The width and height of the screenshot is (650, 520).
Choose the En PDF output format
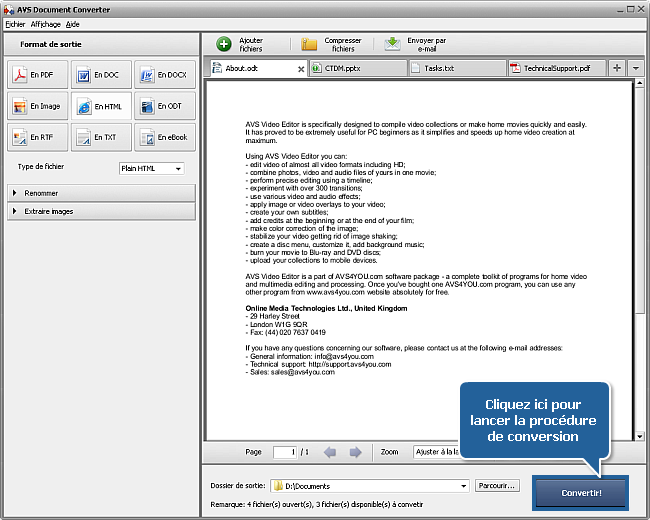click(37, 75)
